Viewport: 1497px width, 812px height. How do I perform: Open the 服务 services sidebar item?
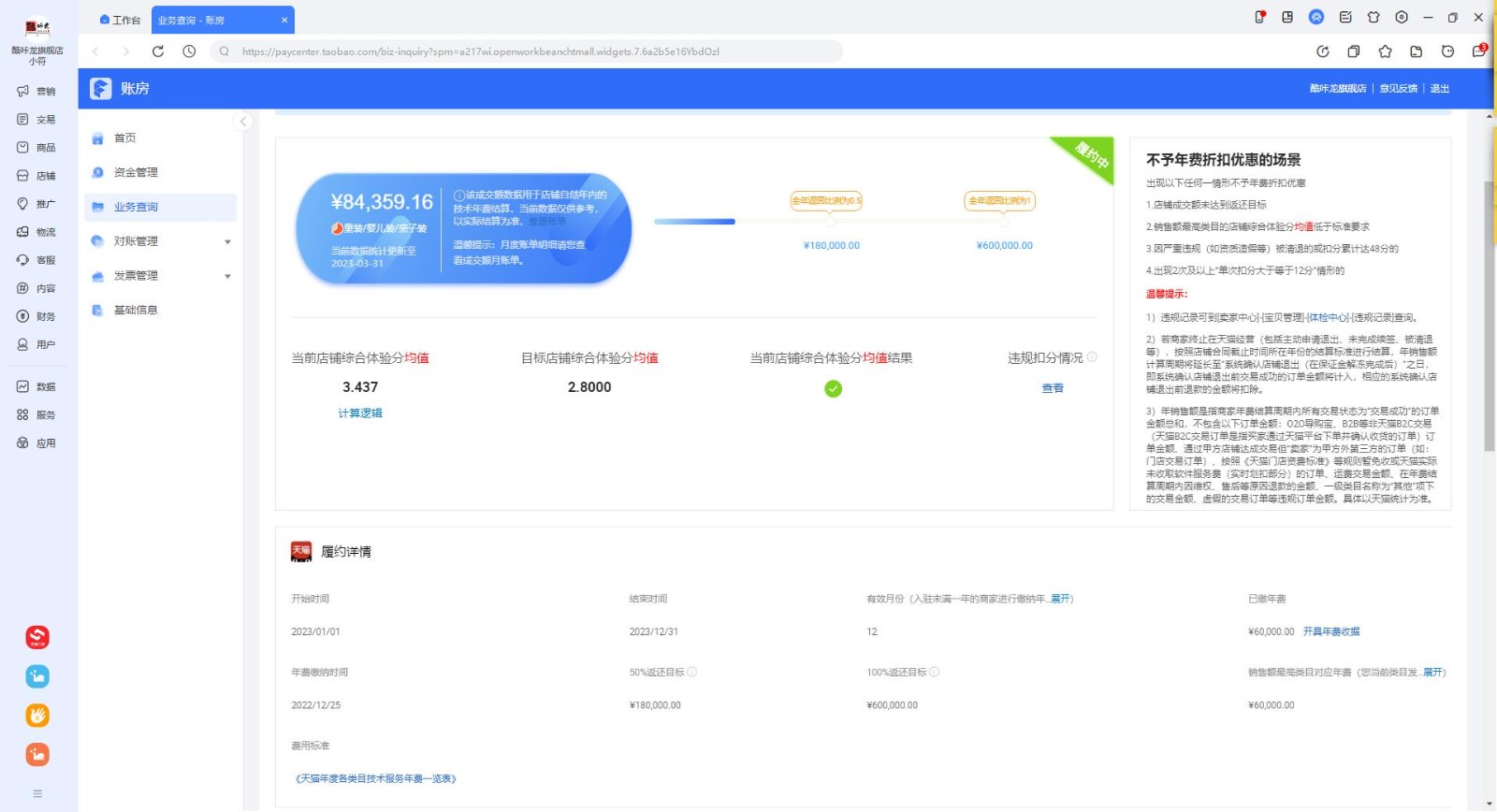click(37, 414)
